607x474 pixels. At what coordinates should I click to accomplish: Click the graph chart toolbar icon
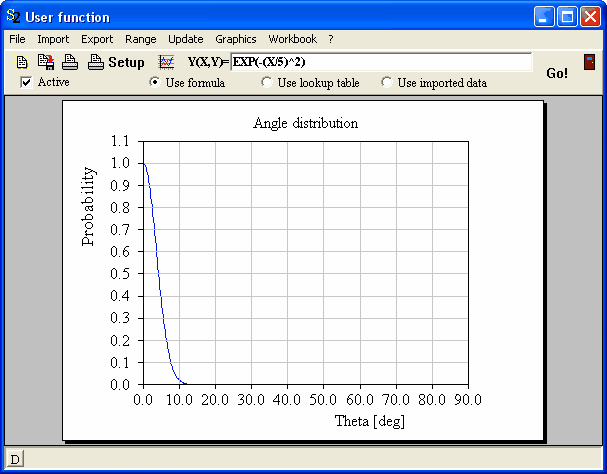click(166, 62)
